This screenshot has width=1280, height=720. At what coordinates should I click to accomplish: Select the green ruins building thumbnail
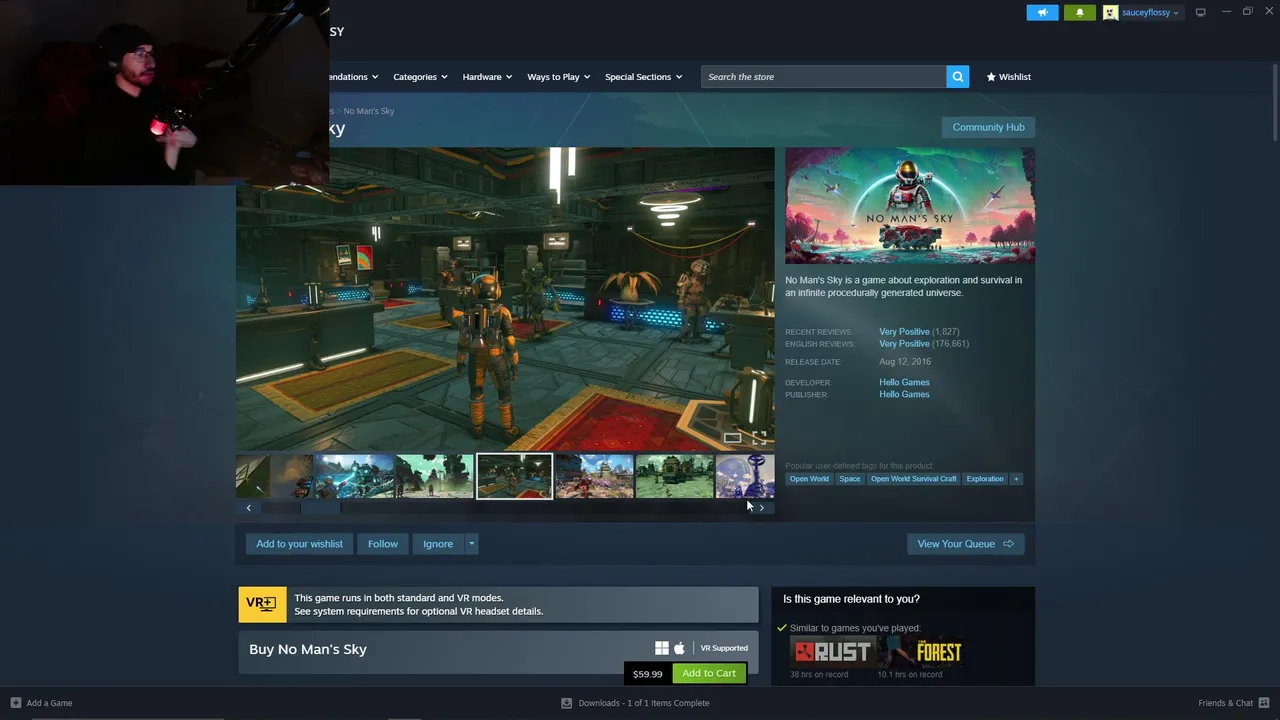pyautogui.click(x=674, y=476)
